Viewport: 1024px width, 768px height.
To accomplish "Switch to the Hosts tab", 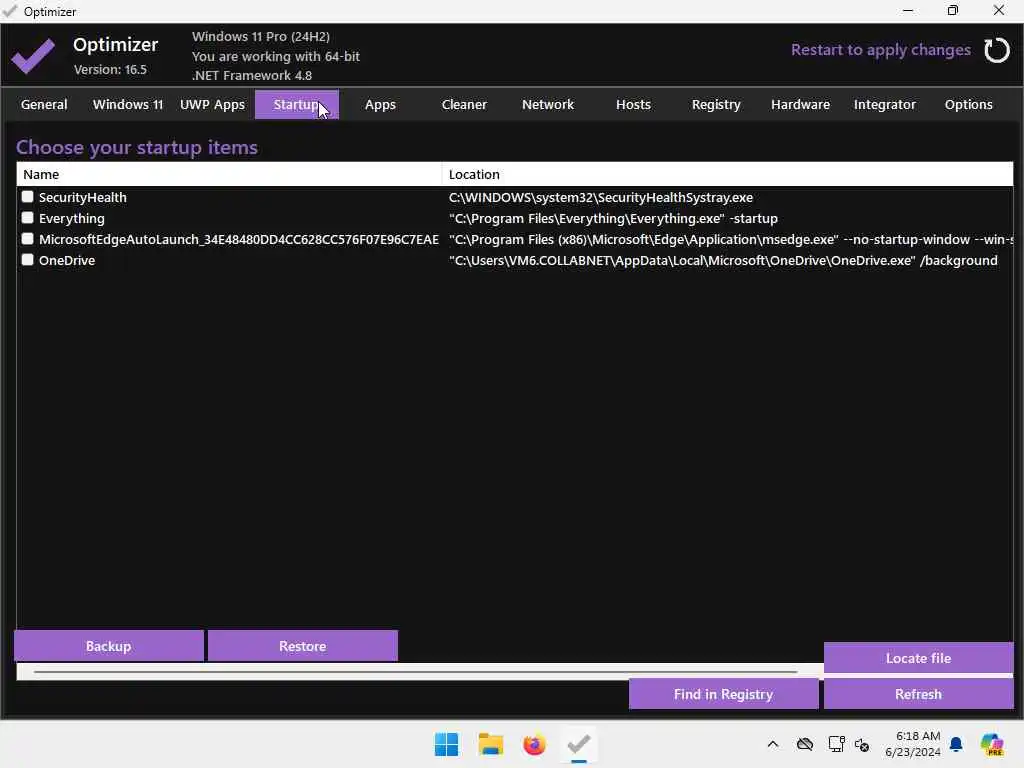I will pyautogui.click(x=633, y=104).
